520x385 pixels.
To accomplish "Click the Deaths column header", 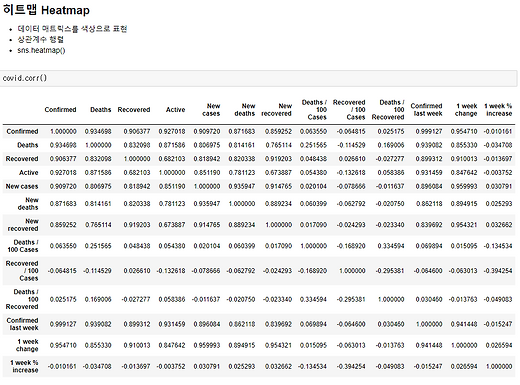I will (x=100, y=110).
